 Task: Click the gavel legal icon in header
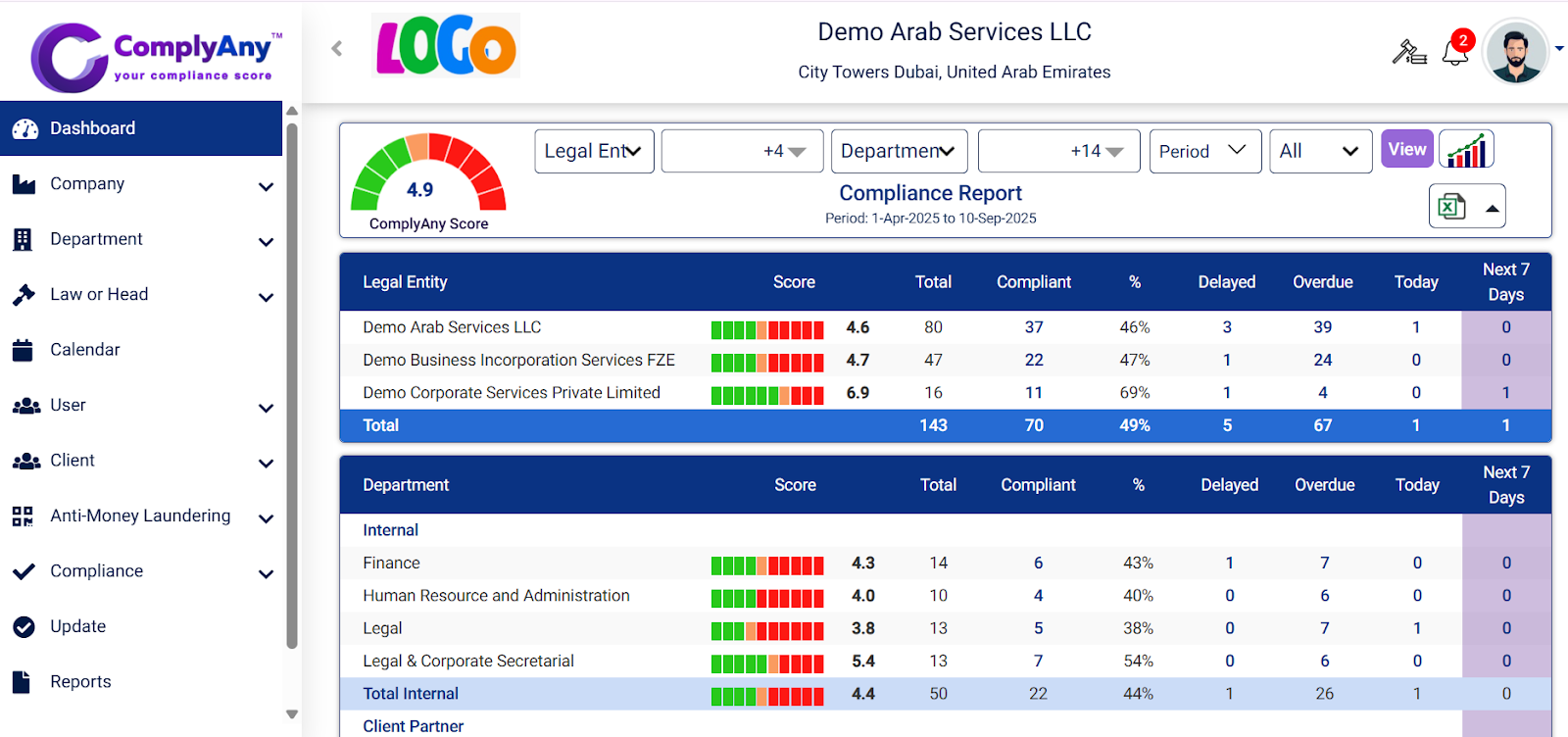(x=1408, y=51)
